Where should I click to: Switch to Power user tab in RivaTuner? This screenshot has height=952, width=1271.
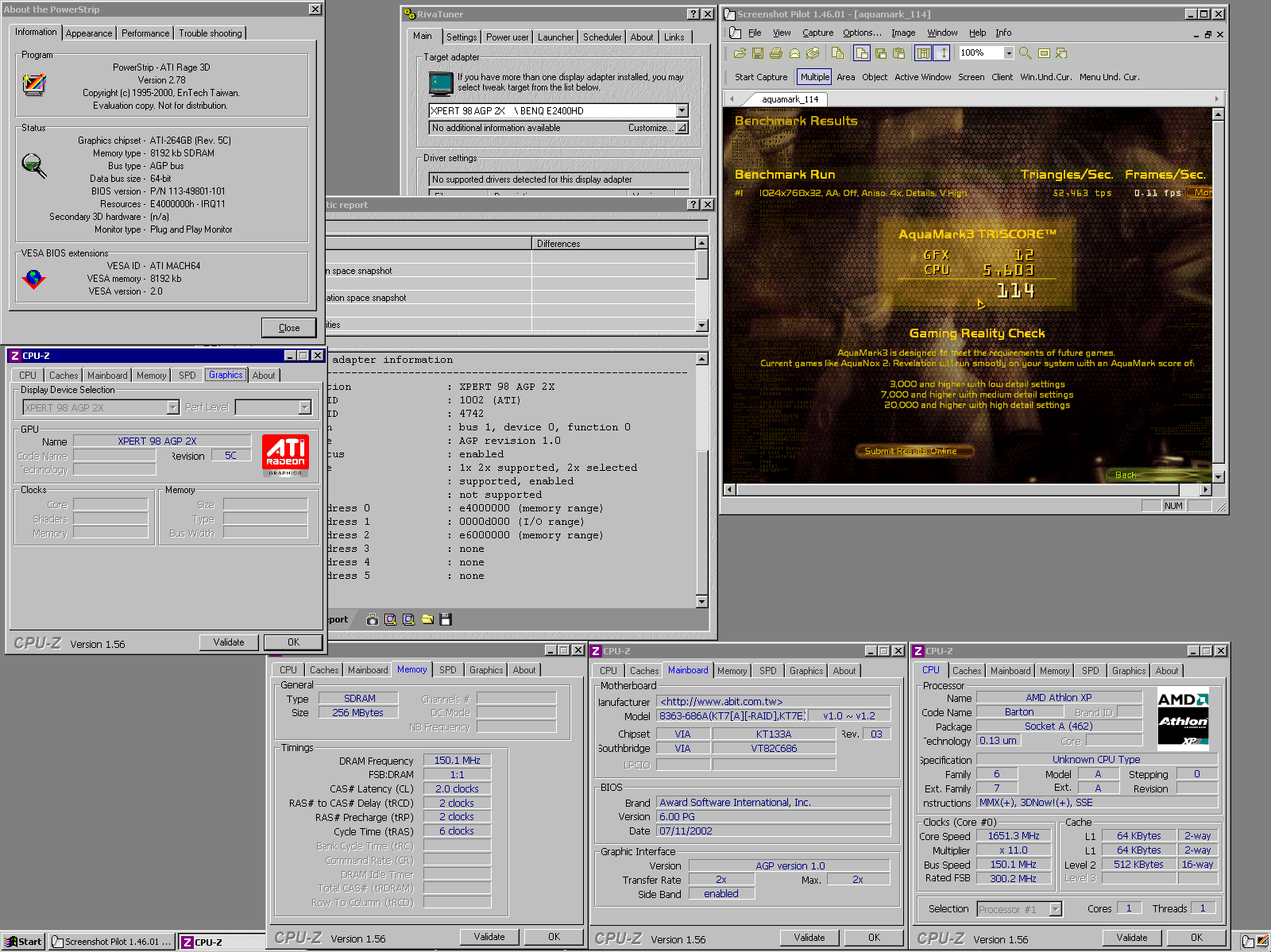click(507, 37)
